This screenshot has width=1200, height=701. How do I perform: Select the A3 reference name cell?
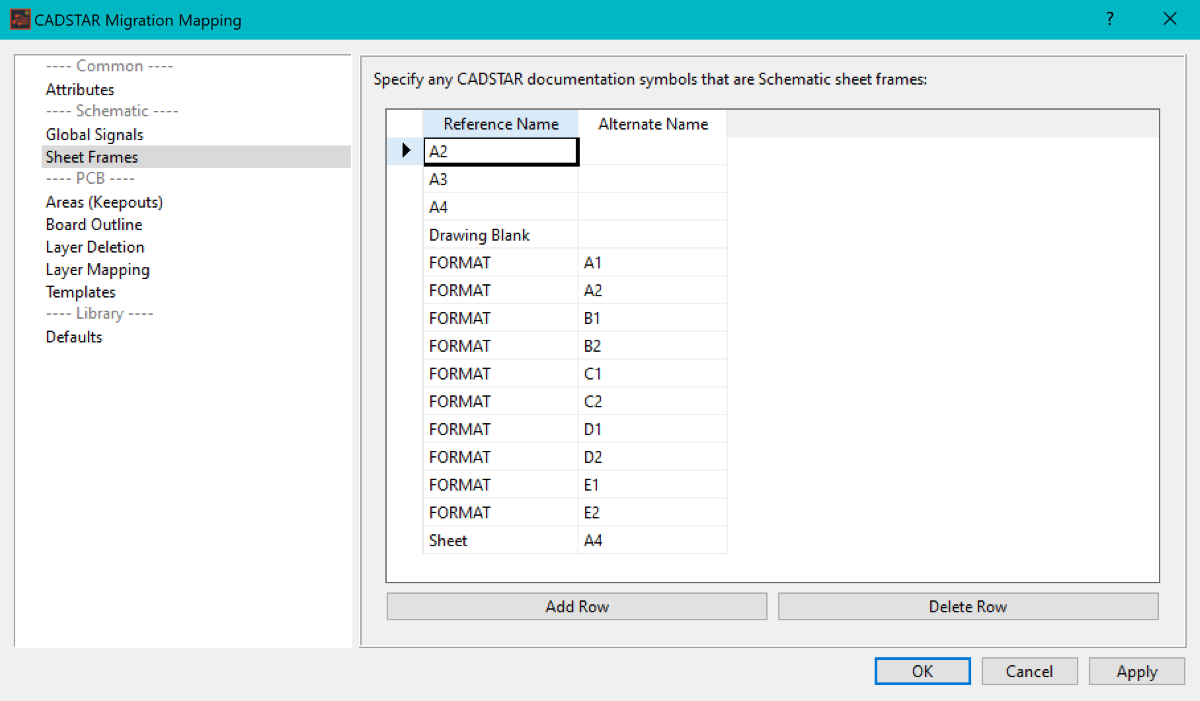click(x=501, y=179)
